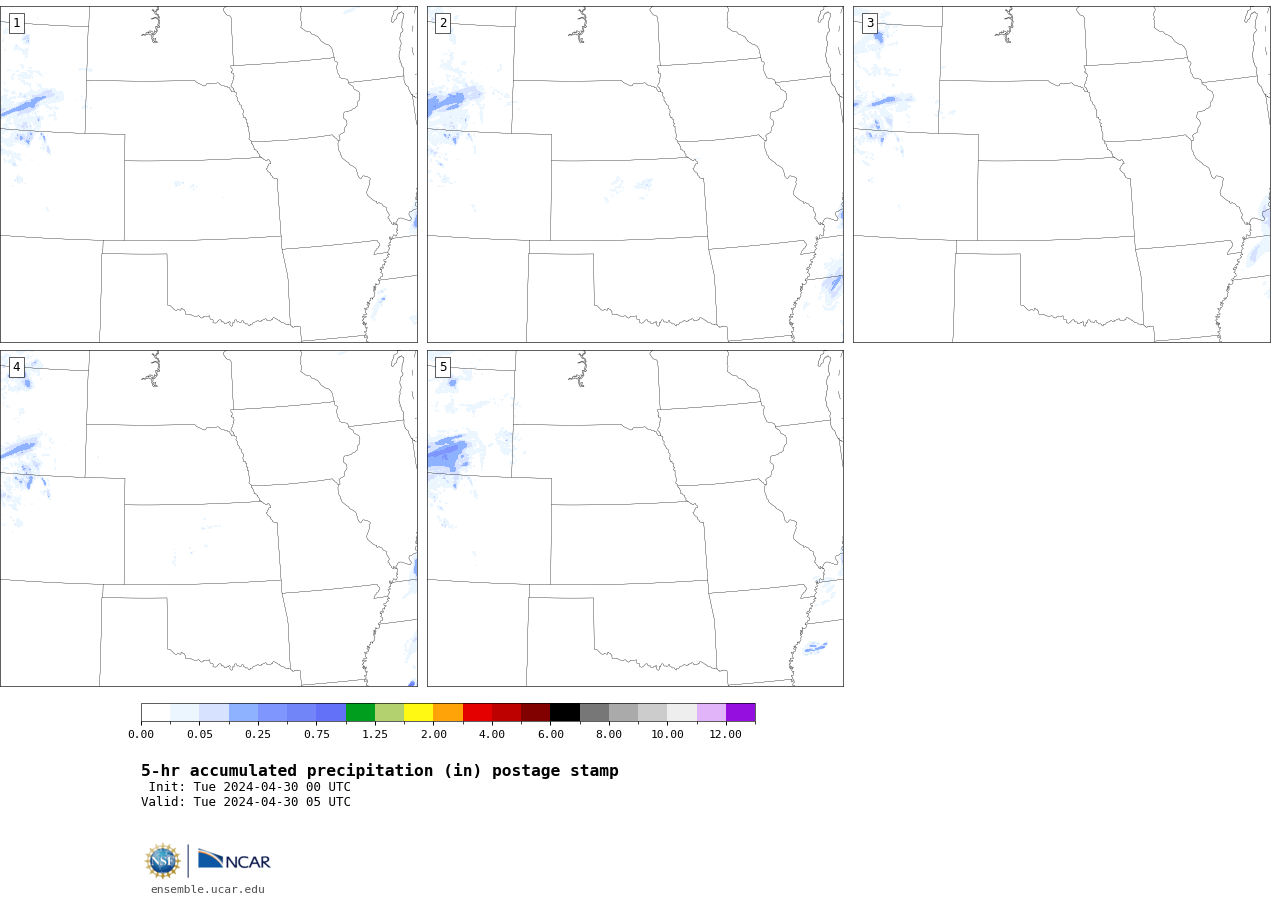Click the Init: Tue 2024-04-30 00 UTC line
1280x901 pixels.
pyautogui.click(x=250, y=787)
